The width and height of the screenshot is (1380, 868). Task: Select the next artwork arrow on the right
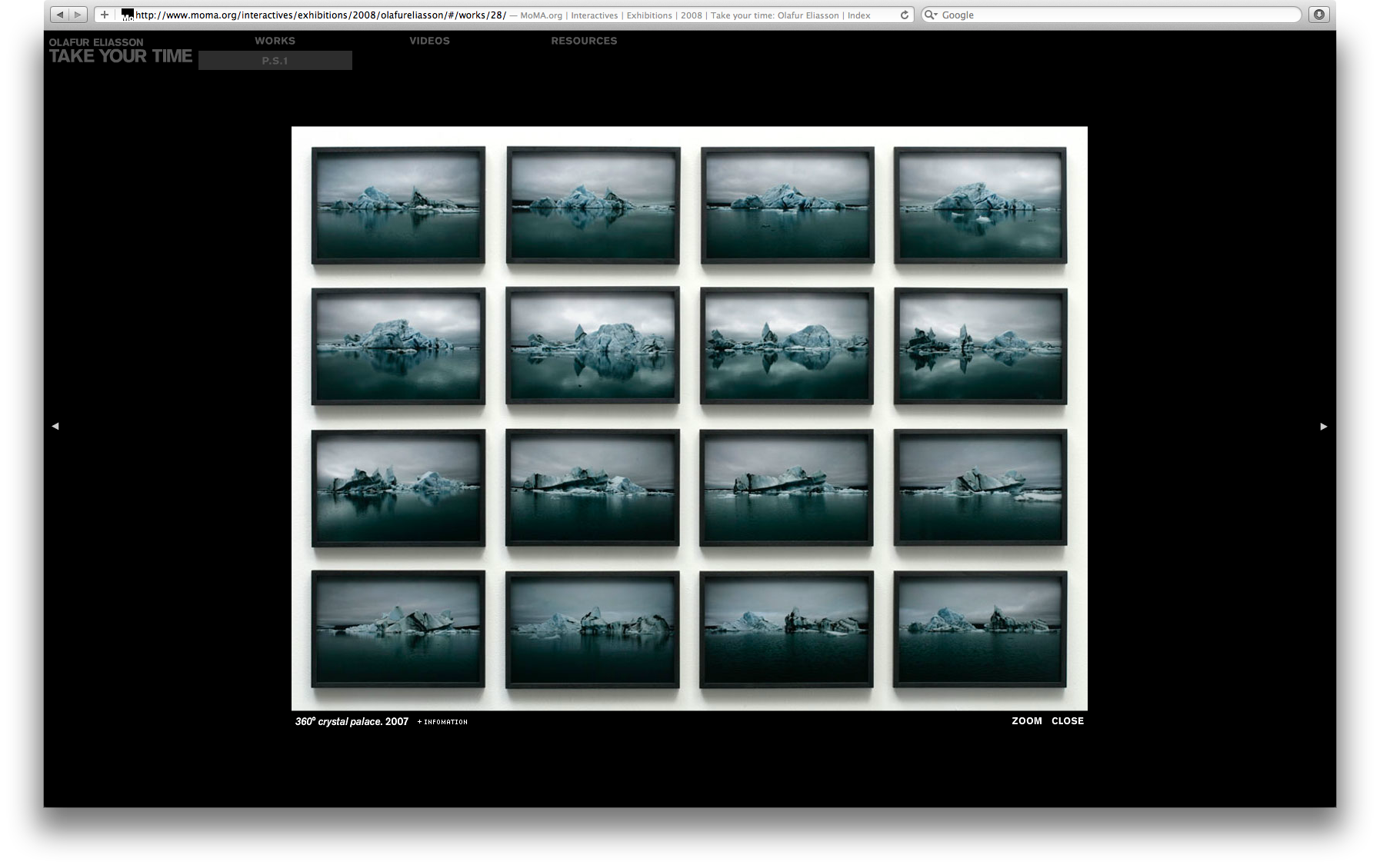[1324, 425]
